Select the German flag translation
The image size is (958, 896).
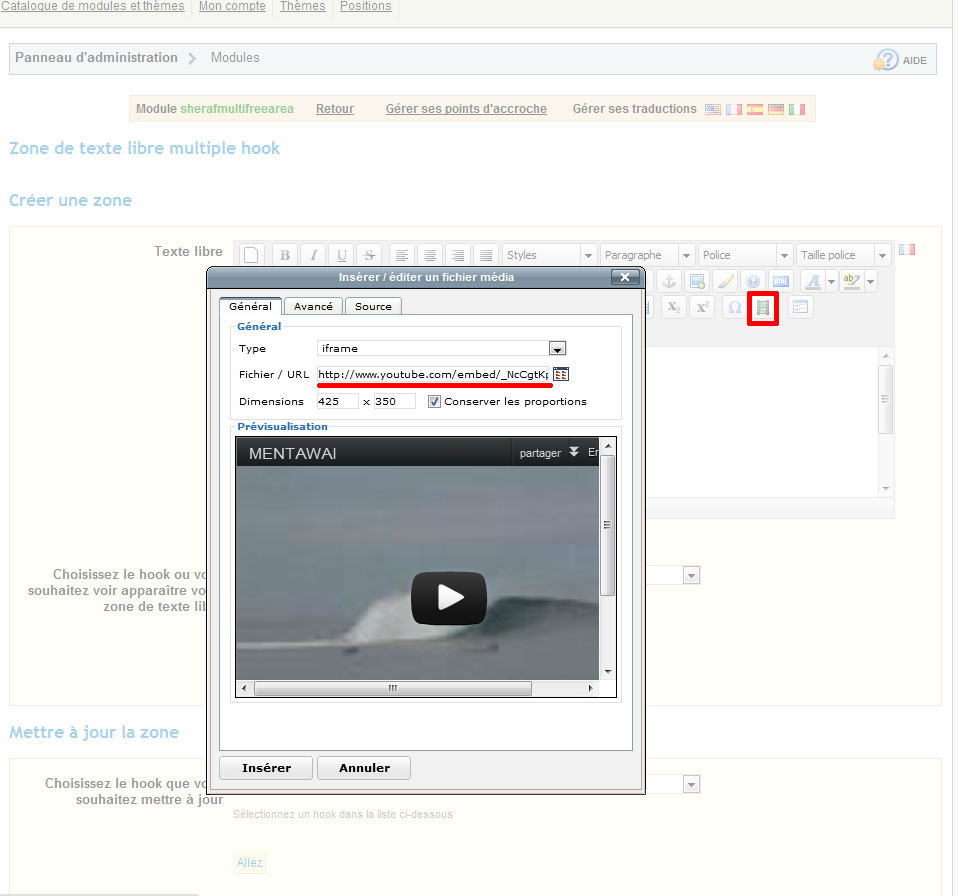776,109
